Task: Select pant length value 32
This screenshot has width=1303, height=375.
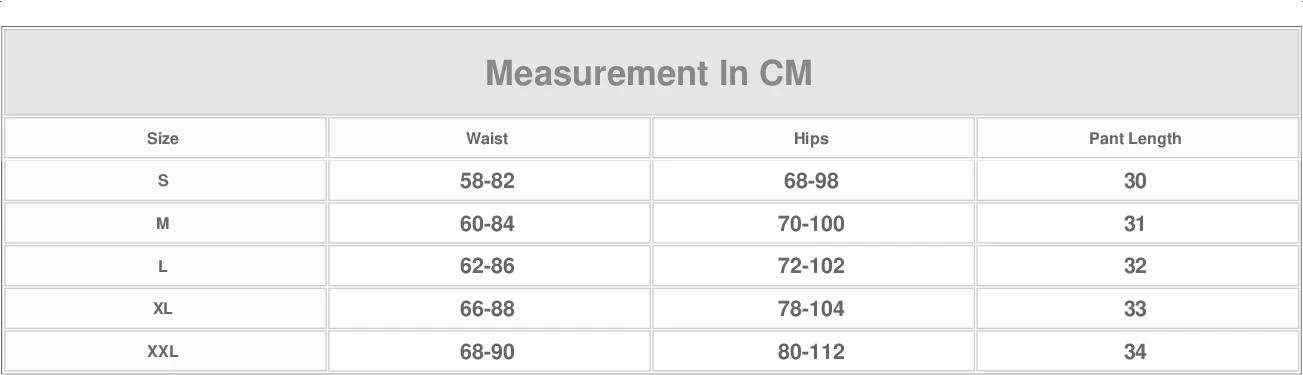Action: click(1135, 267)
